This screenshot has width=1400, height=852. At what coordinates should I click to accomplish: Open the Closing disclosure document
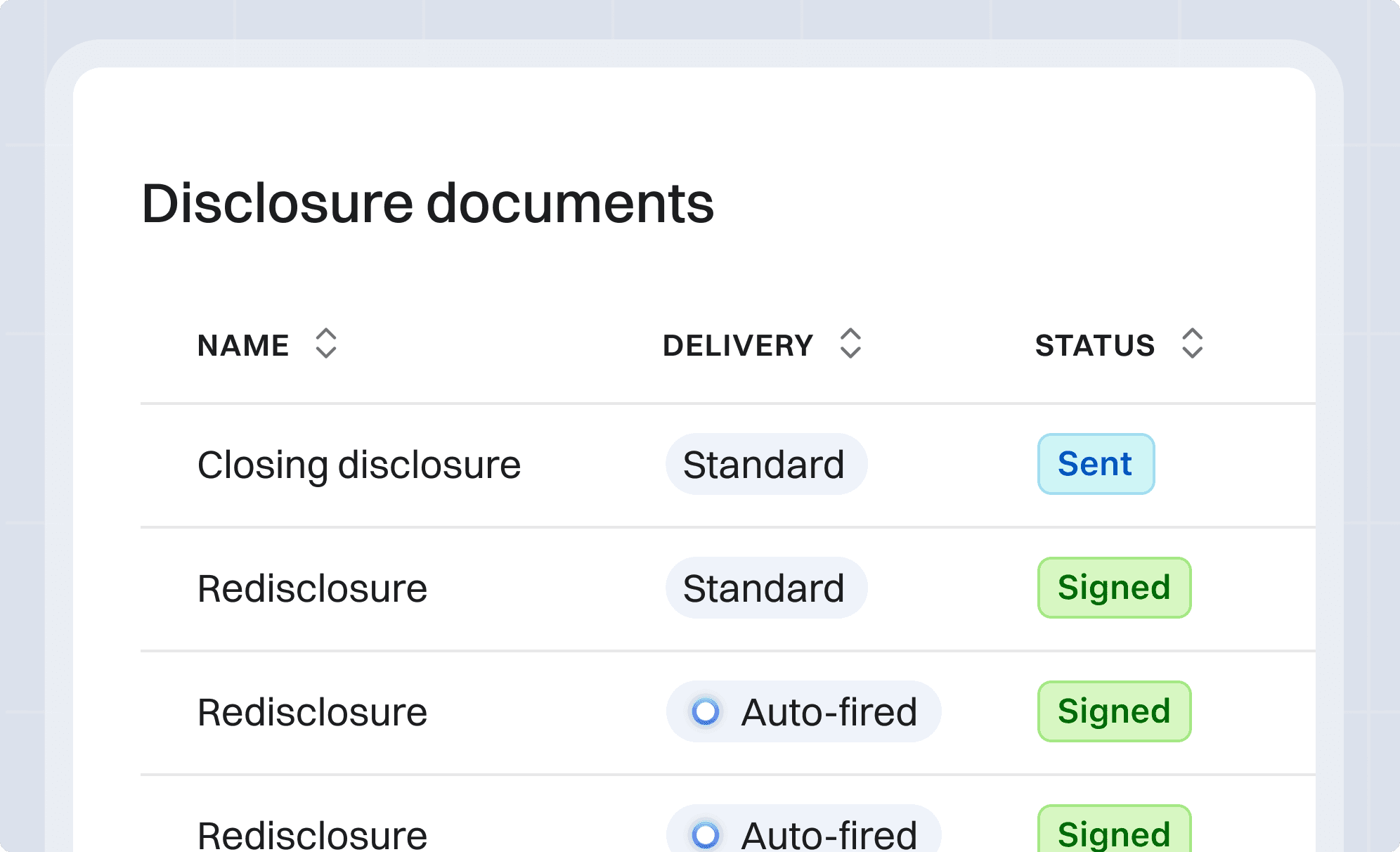click(x=359, y=464)
